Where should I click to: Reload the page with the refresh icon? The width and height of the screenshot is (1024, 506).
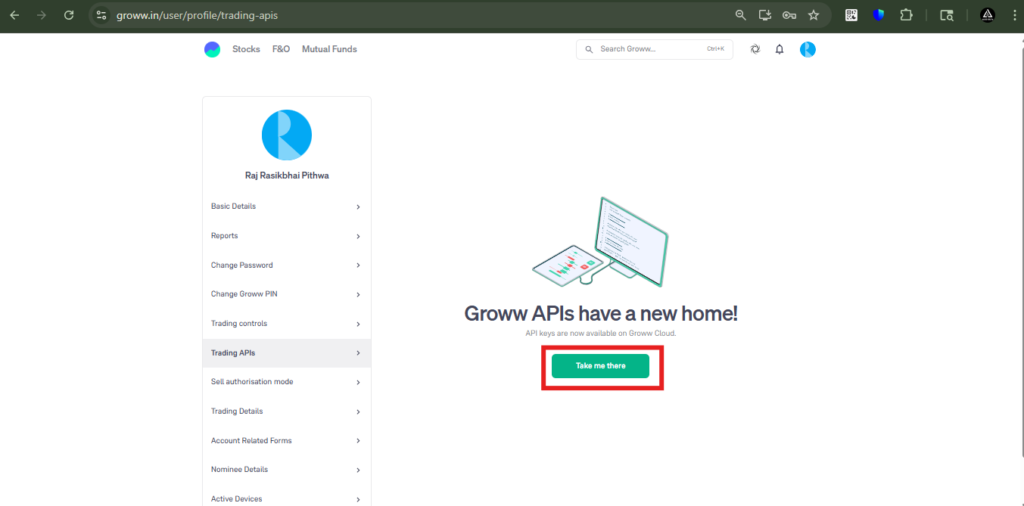pos(69,15)
